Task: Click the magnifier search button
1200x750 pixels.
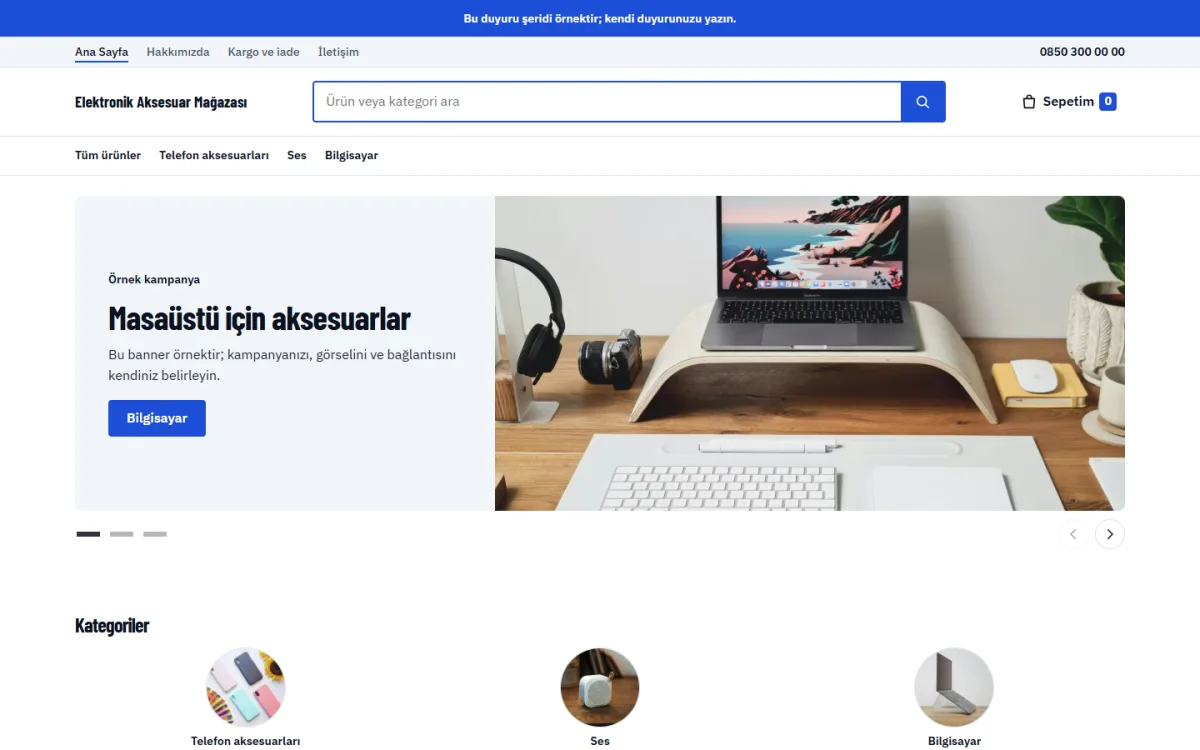Action: tap(923, 102)
